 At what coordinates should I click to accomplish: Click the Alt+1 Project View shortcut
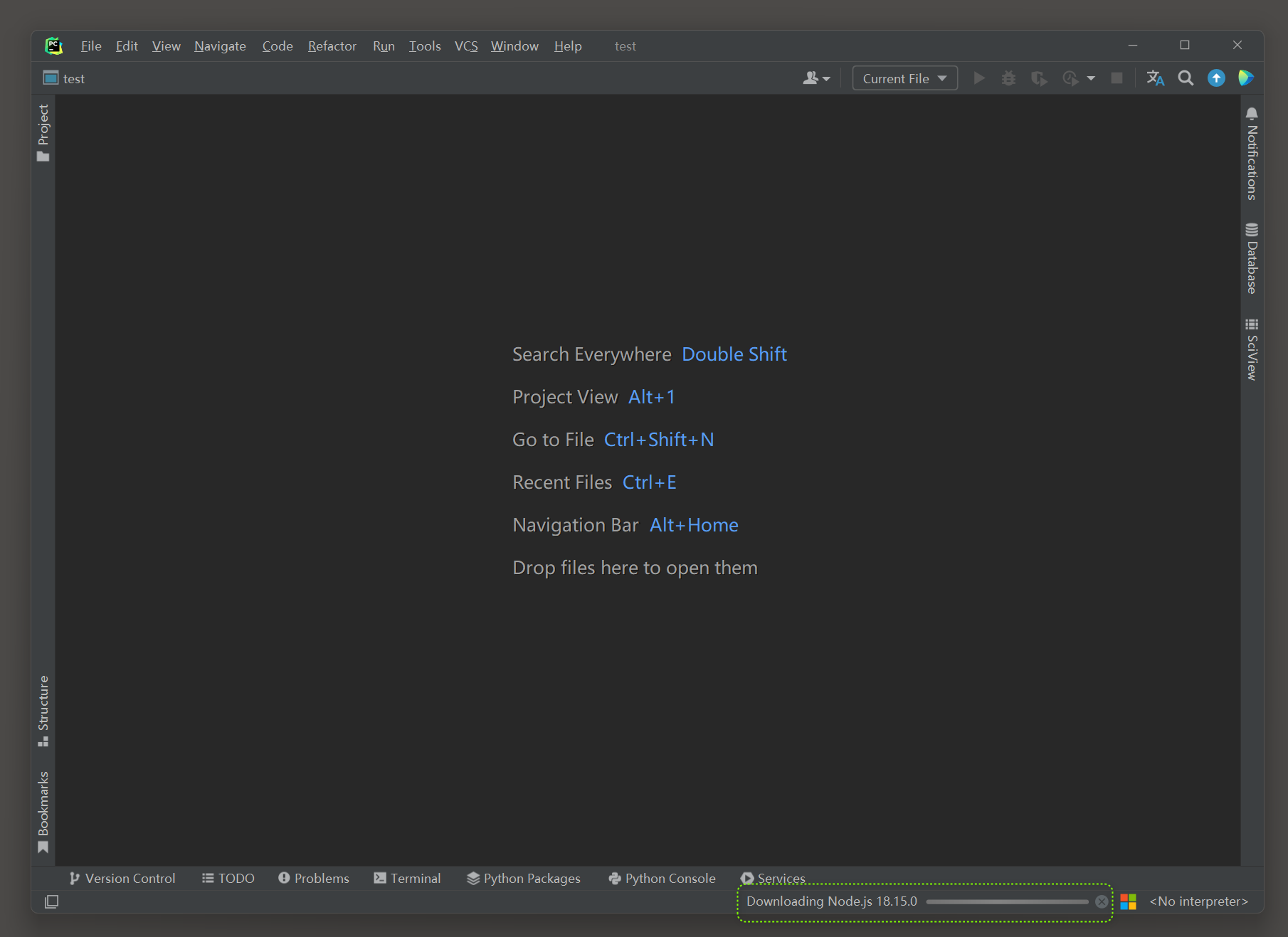tap(652, 397)
